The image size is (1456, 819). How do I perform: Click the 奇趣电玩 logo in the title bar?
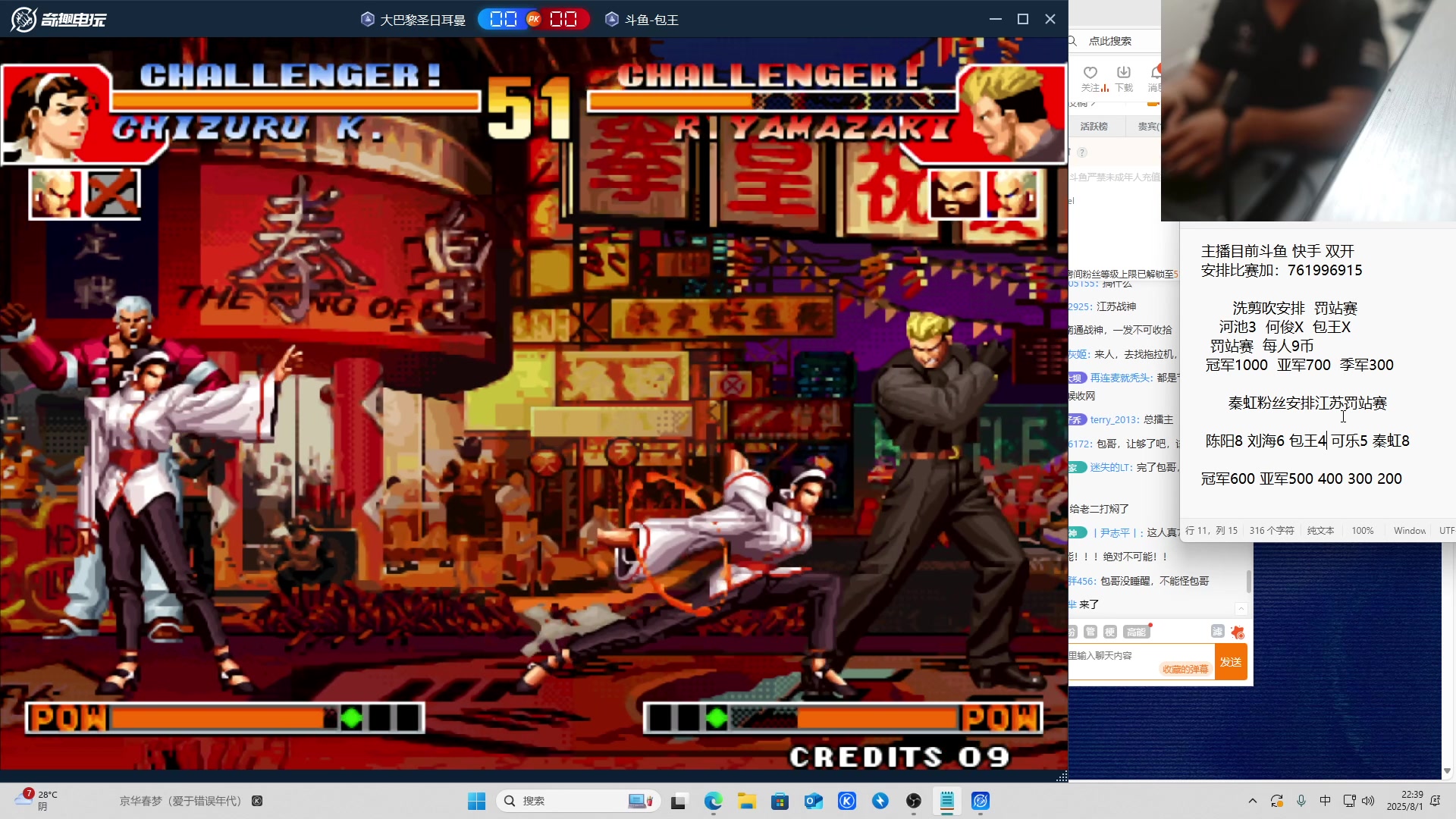click(x=58, y=19)
